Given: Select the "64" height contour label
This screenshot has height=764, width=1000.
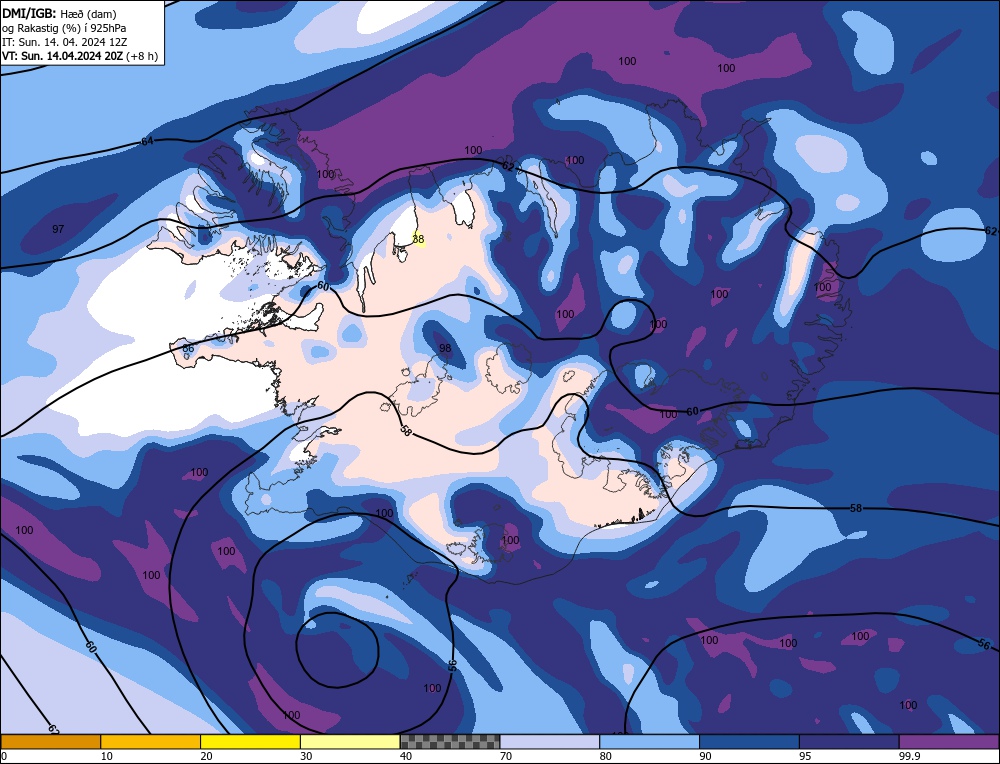Looking at the screenshot, I should pyautogui.click(x=147, y=141).
